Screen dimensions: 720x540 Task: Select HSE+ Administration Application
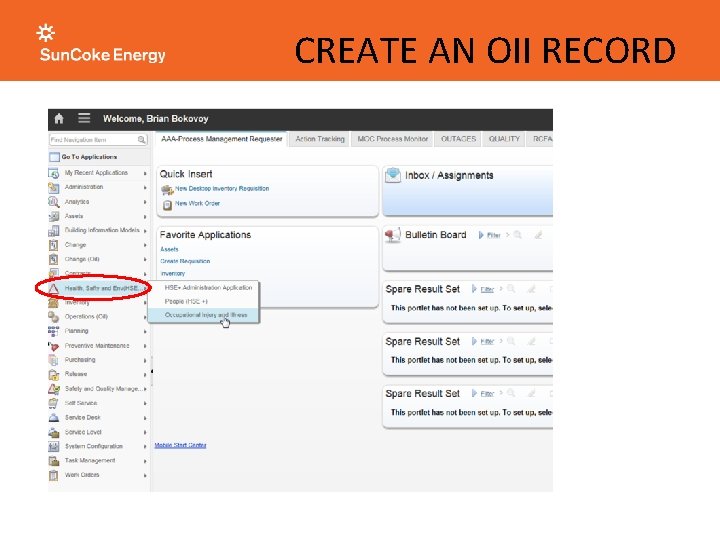pyautogui.click(x=208, y=287)
